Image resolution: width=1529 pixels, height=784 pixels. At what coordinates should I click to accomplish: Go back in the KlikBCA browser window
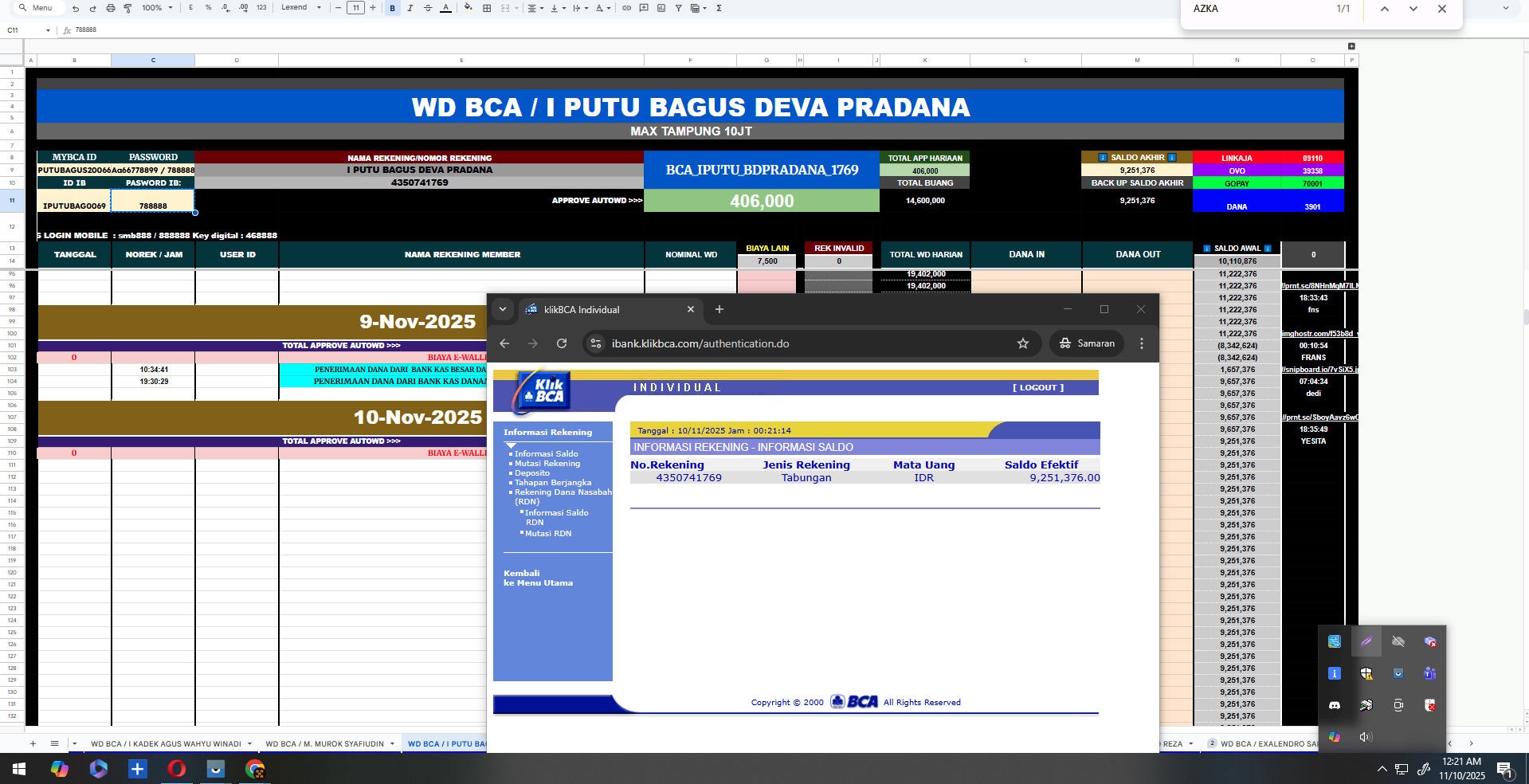(x=504, y=343)
